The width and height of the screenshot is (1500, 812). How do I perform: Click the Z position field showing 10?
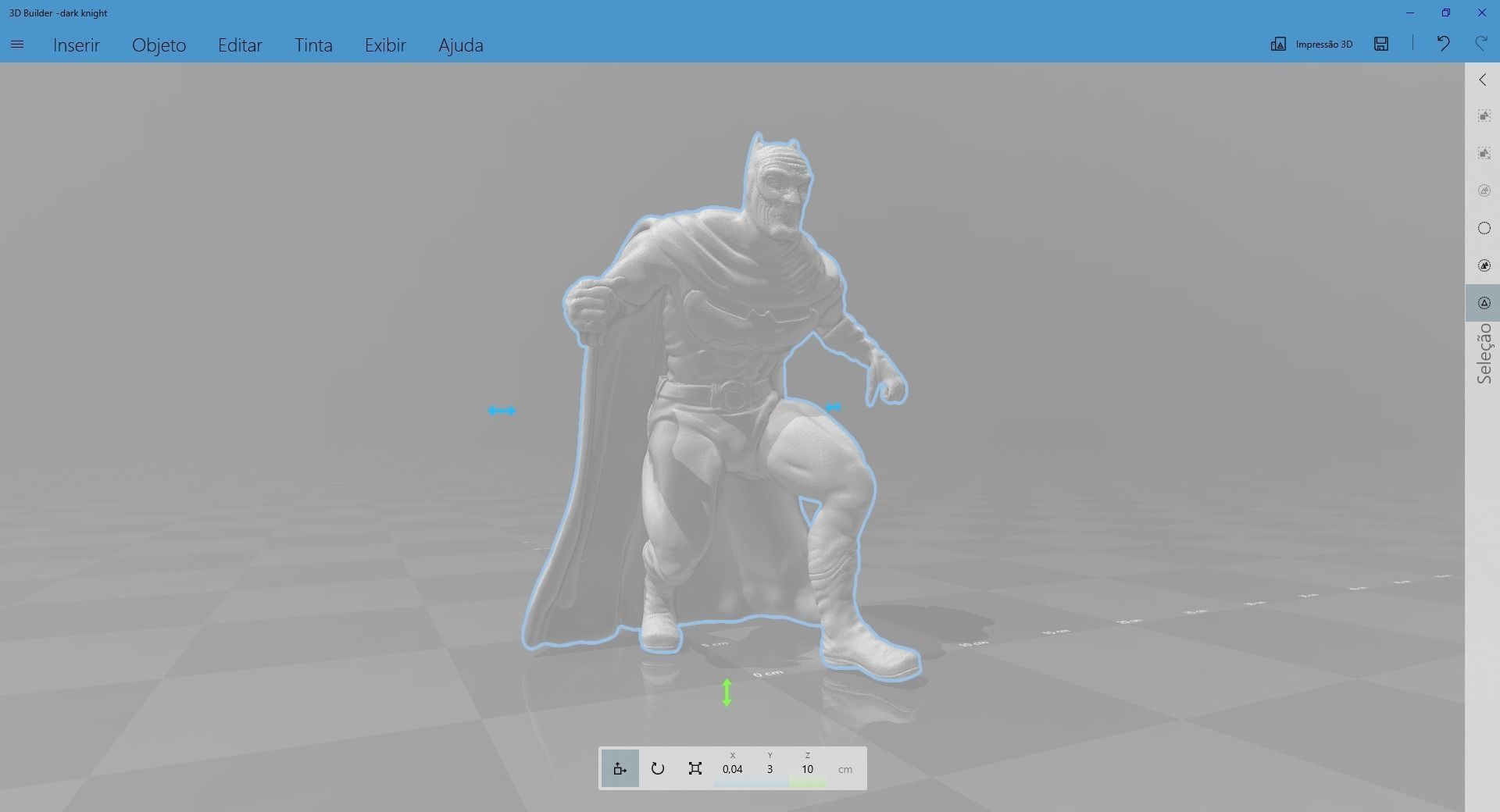[x=808, y=769]
